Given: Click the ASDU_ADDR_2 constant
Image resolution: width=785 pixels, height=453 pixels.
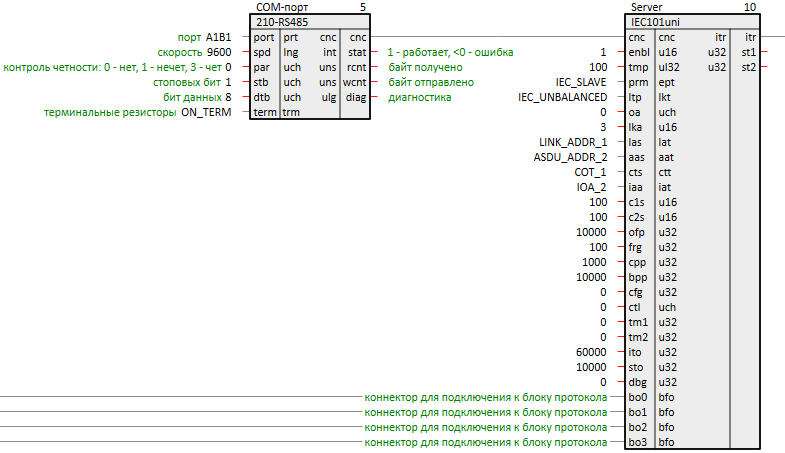Looking at the screenshot, I should pos(570,157).
